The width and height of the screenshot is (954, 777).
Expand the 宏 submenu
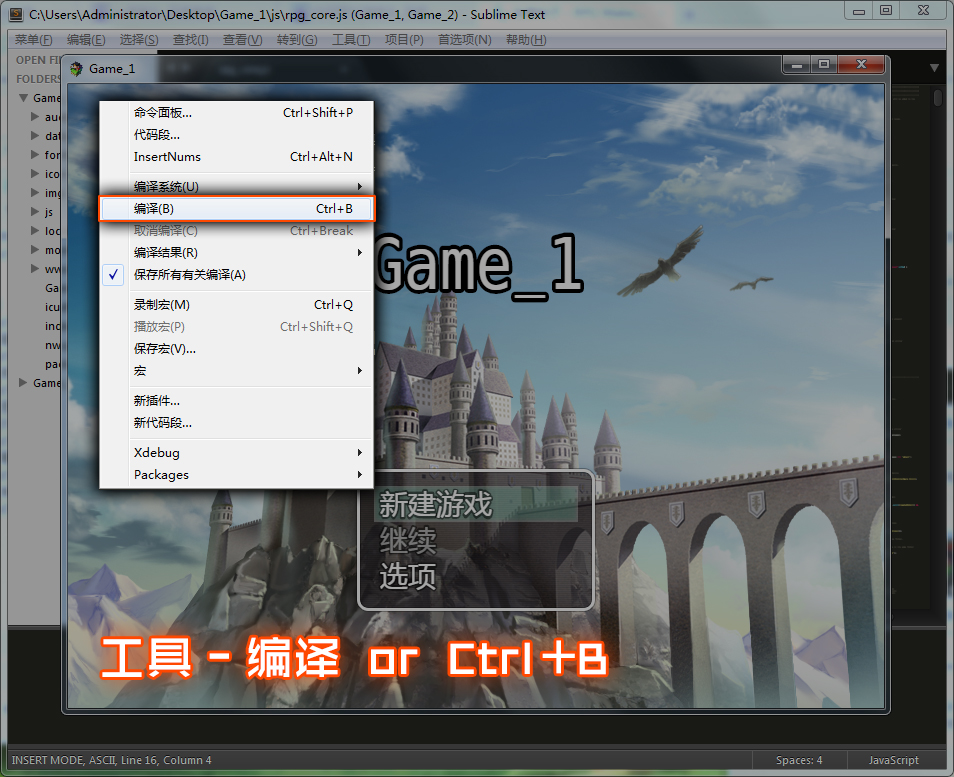(x=237, y=371)
